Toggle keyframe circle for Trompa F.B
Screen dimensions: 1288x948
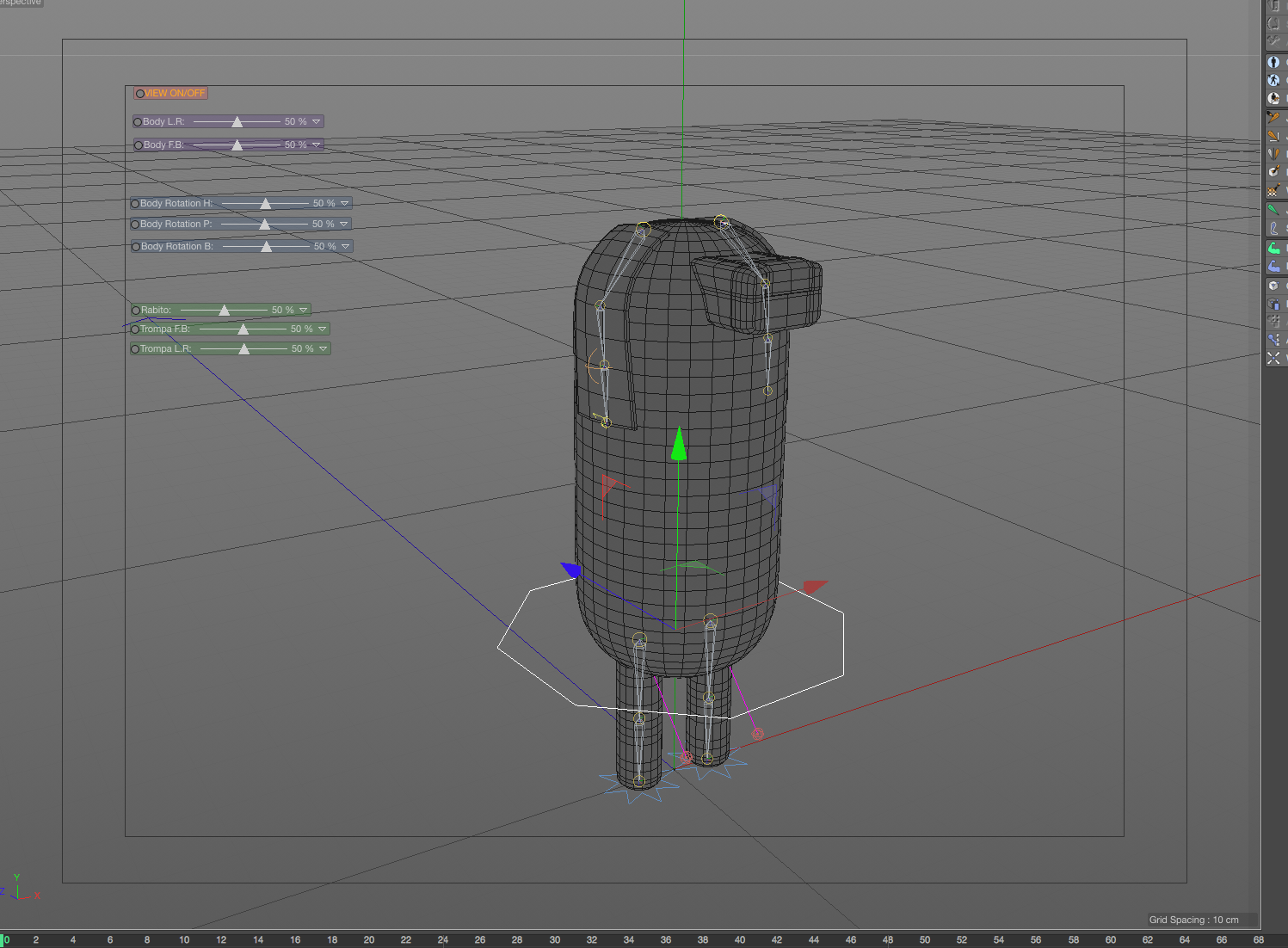[135, 329]
